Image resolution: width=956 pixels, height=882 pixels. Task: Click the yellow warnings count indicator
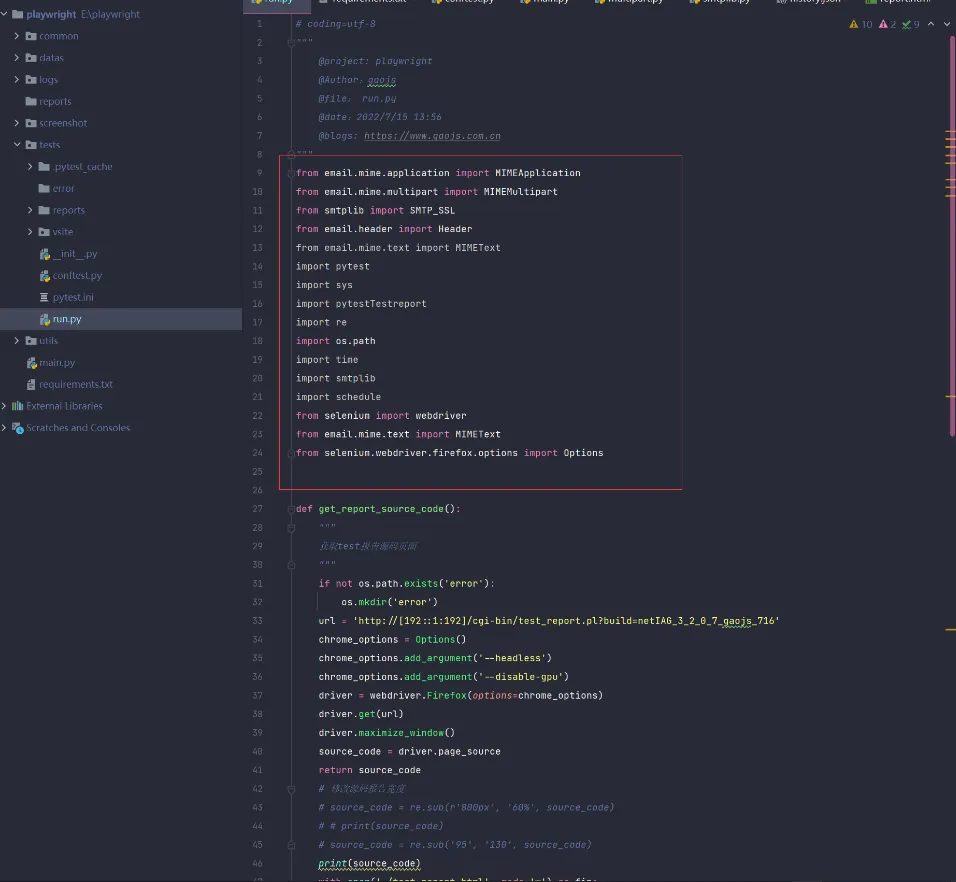click(860, 24)
